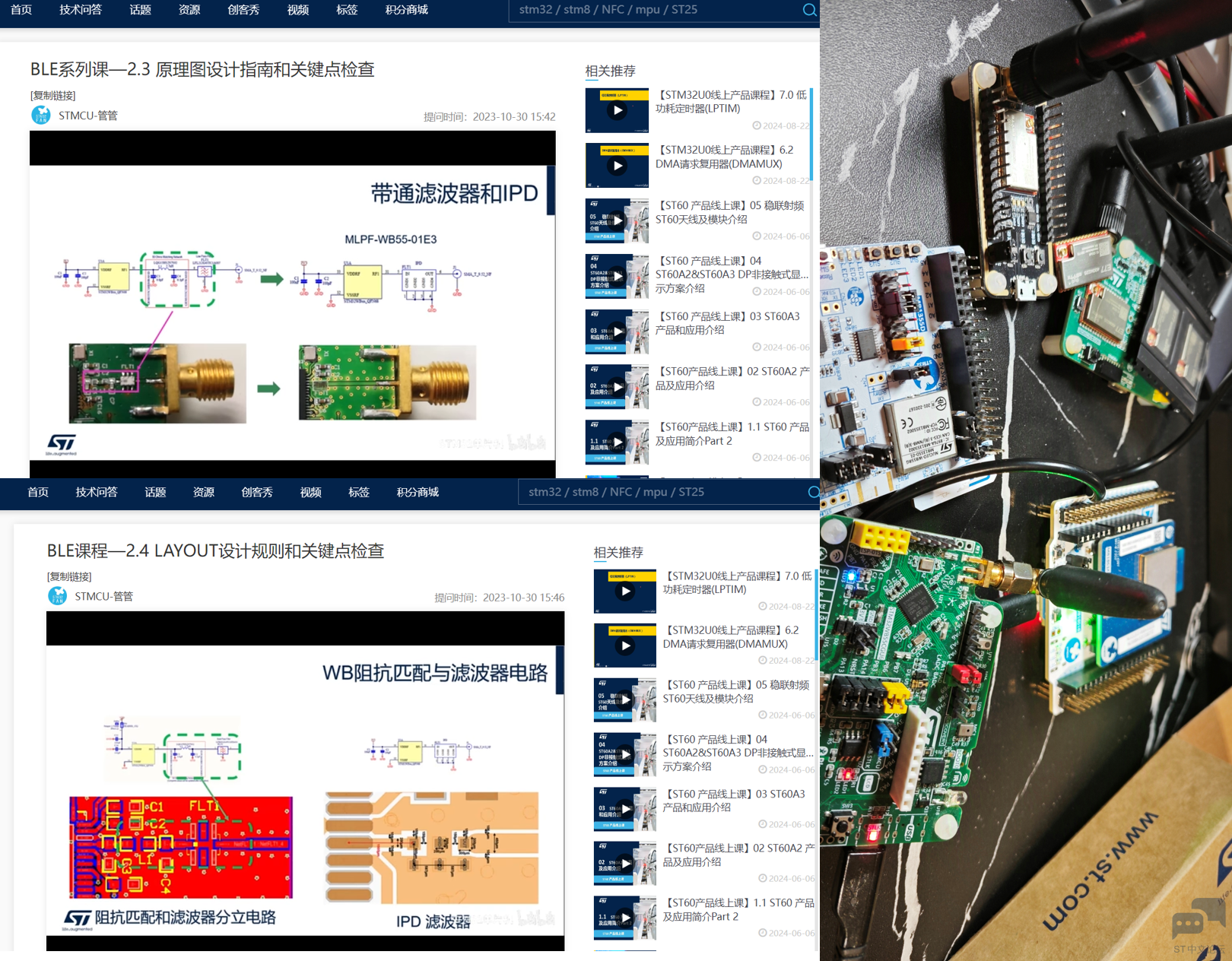Open the STMCU-管管 avatar on the 2.3 原理图 page
The width and height of the screenshot is (1232, 961).
tap(41, 115)
